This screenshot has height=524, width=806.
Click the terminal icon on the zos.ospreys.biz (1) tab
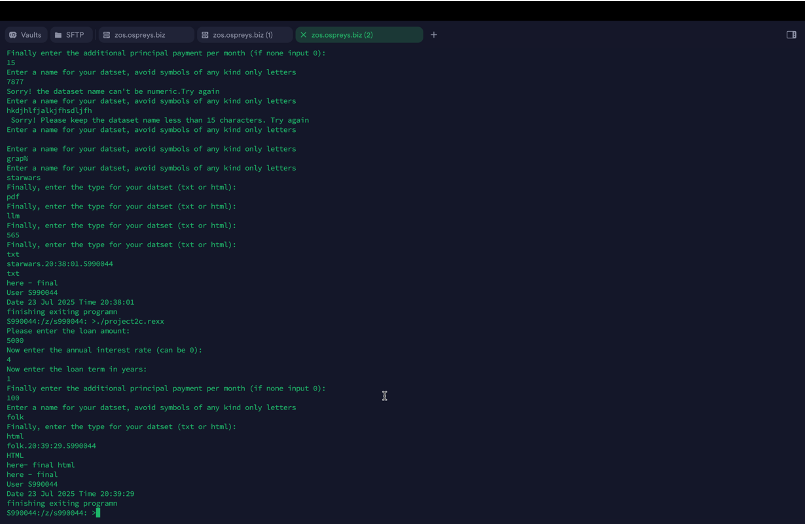click(x=205, y=35)
